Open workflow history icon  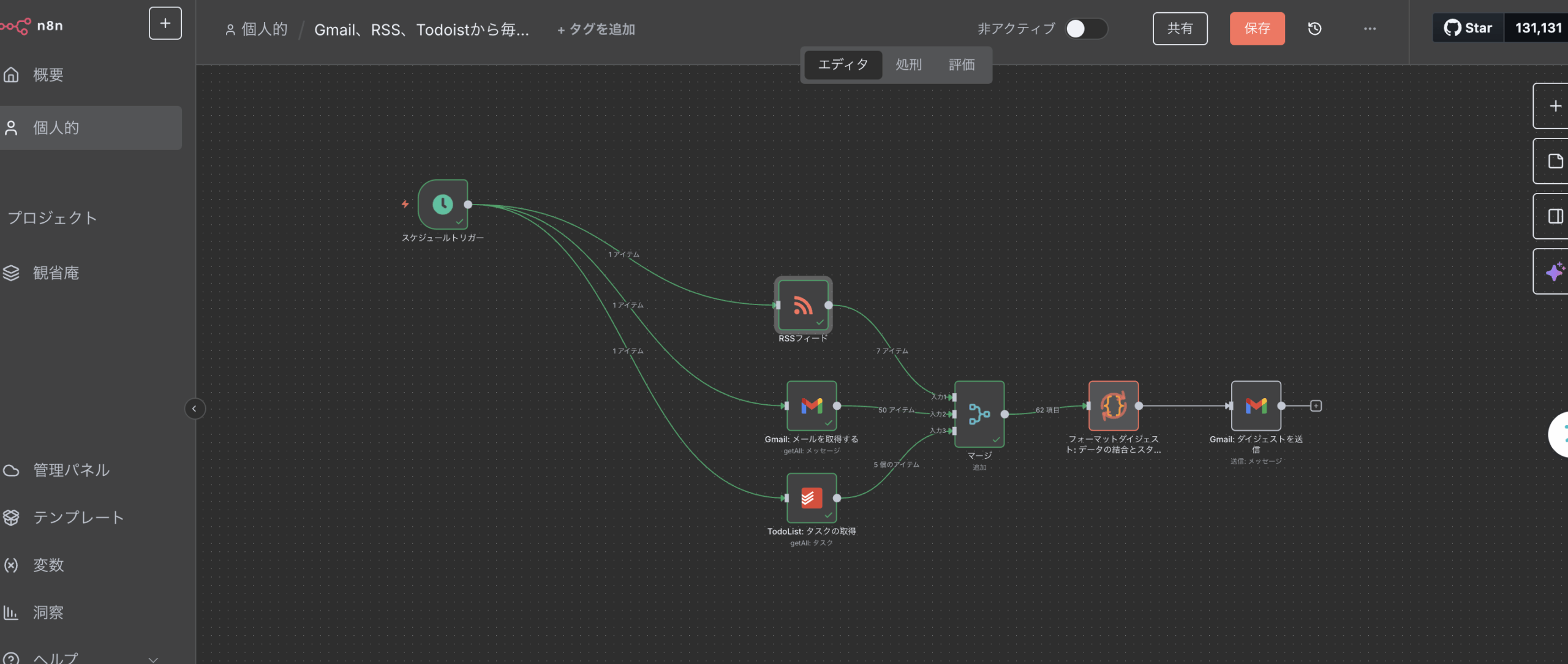coord(1314,29)
